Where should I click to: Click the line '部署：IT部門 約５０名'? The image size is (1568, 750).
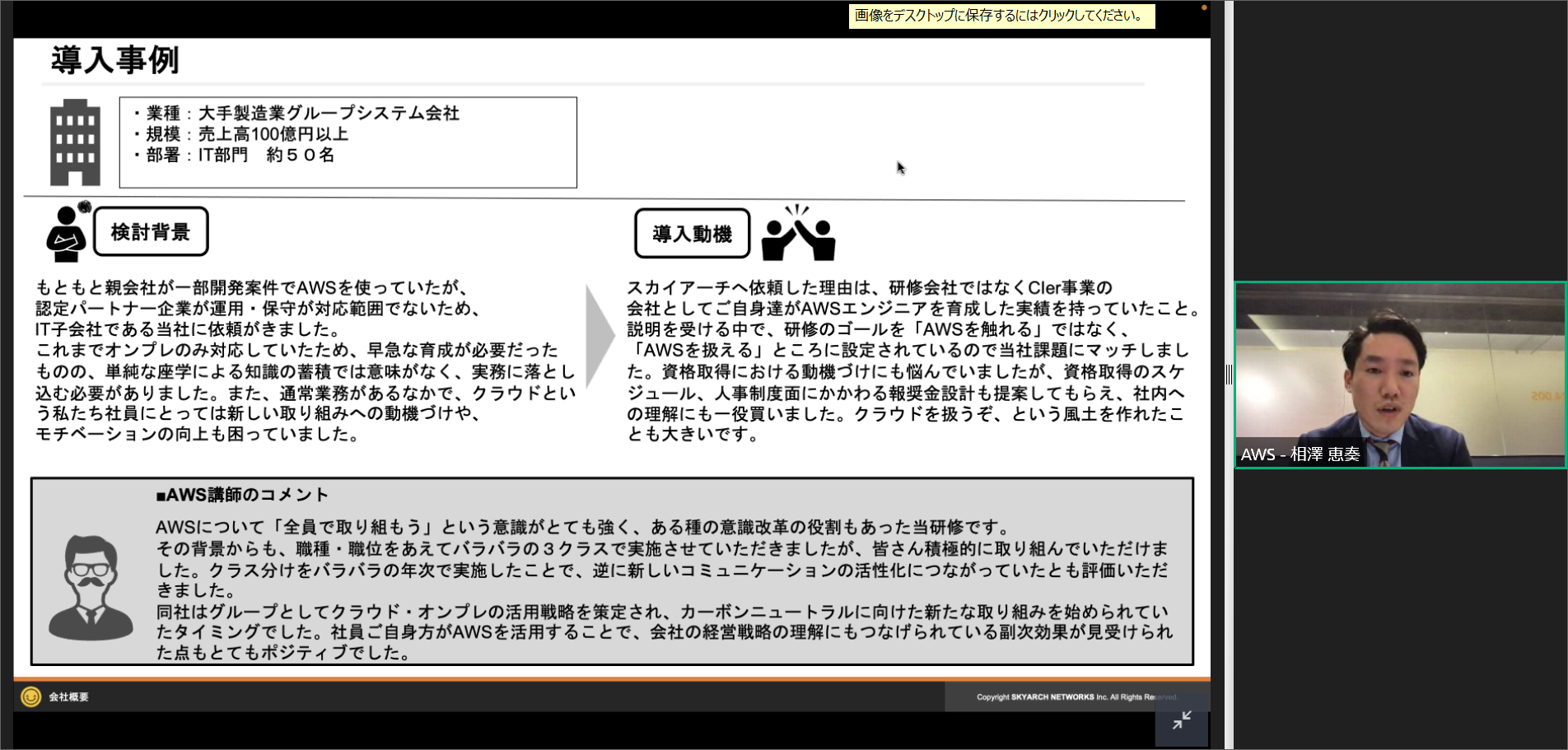pyautogui.click(x=234, y=155)
